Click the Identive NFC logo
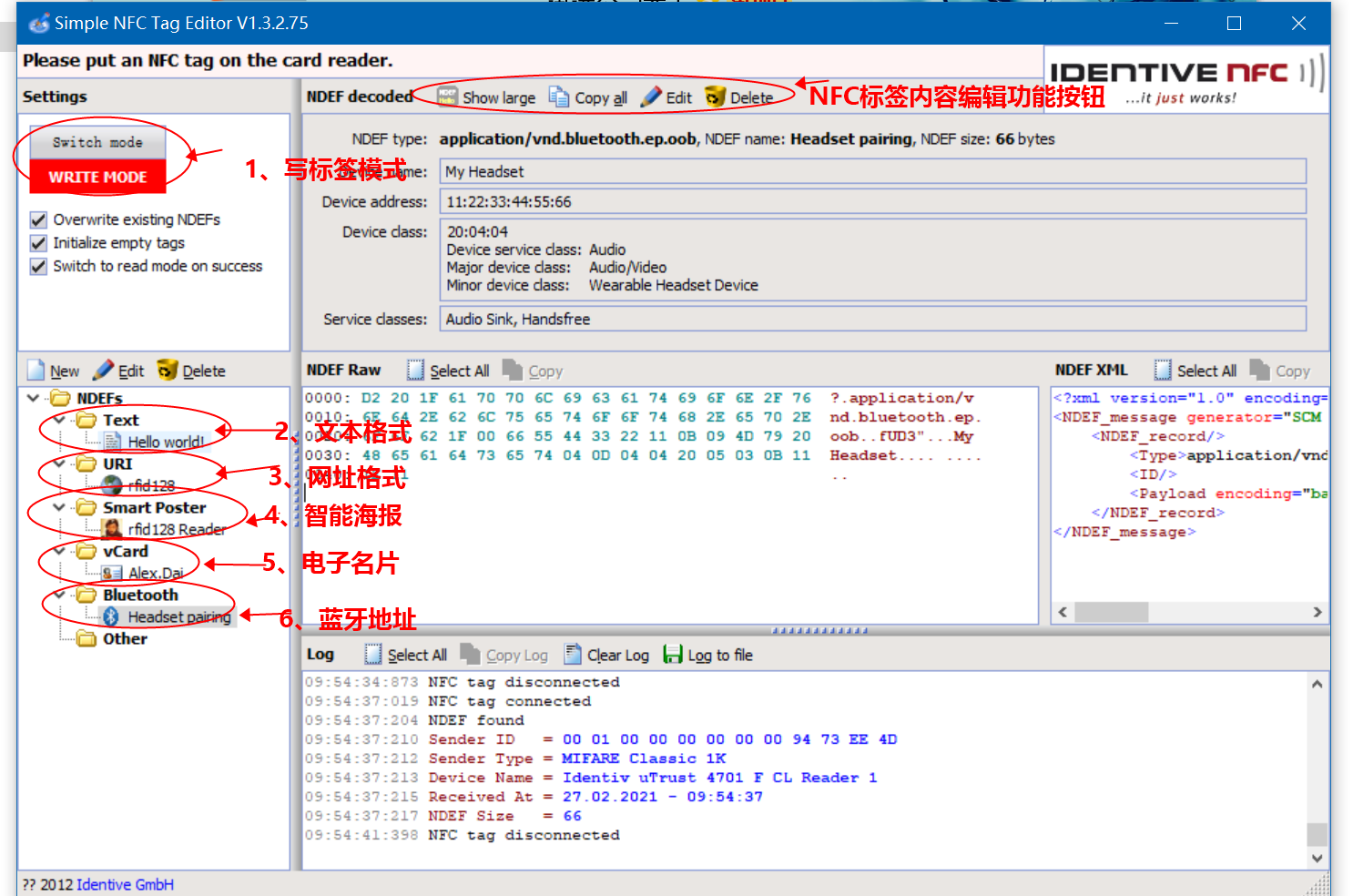 point(1186,79)
